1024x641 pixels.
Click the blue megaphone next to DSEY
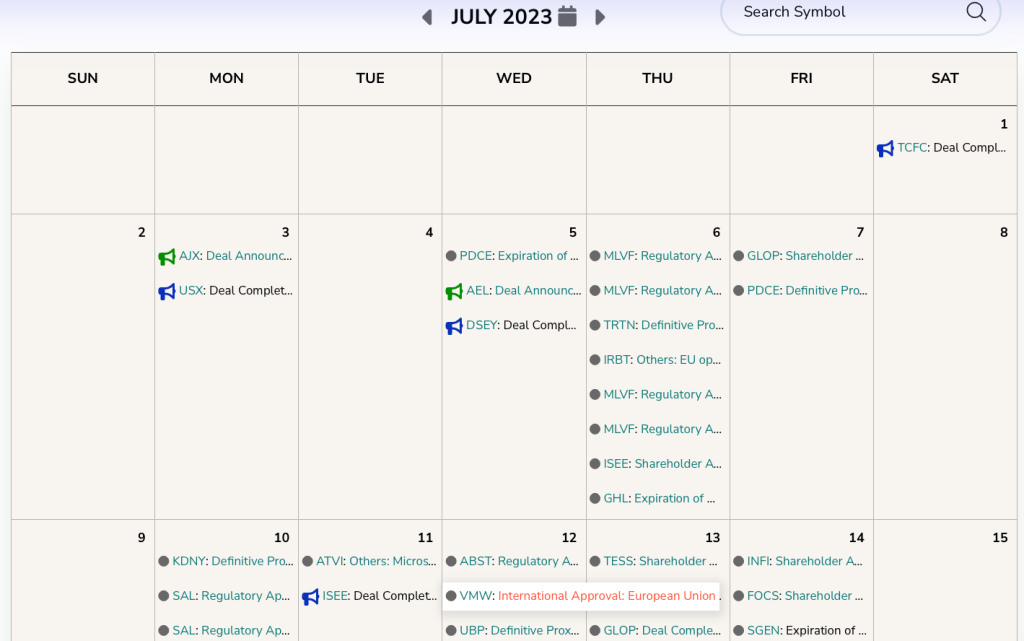click(x=454, y=326)
